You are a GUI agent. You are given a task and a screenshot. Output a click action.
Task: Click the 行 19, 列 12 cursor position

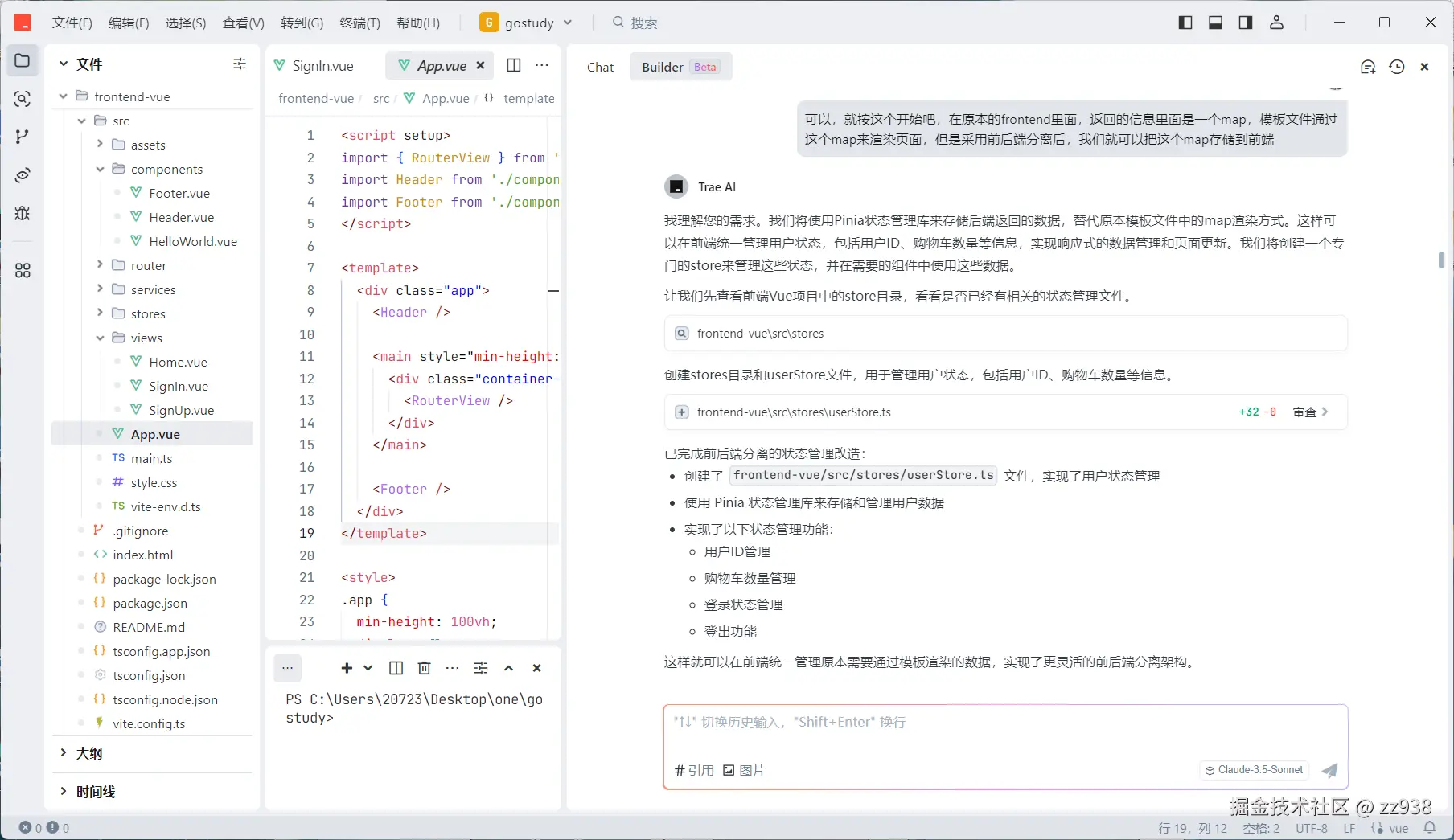[x=1193, y=828]
